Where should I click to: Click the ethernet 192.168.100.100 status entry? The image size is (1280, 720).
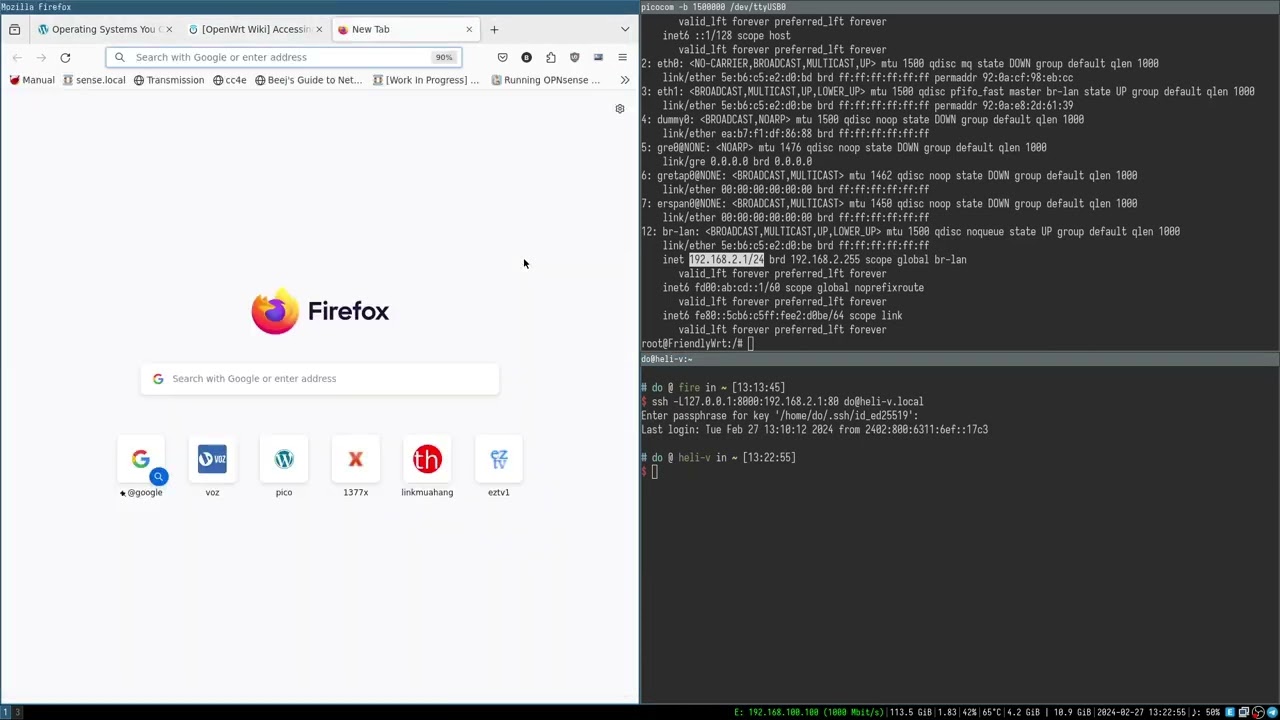click(x=809, y=712)
